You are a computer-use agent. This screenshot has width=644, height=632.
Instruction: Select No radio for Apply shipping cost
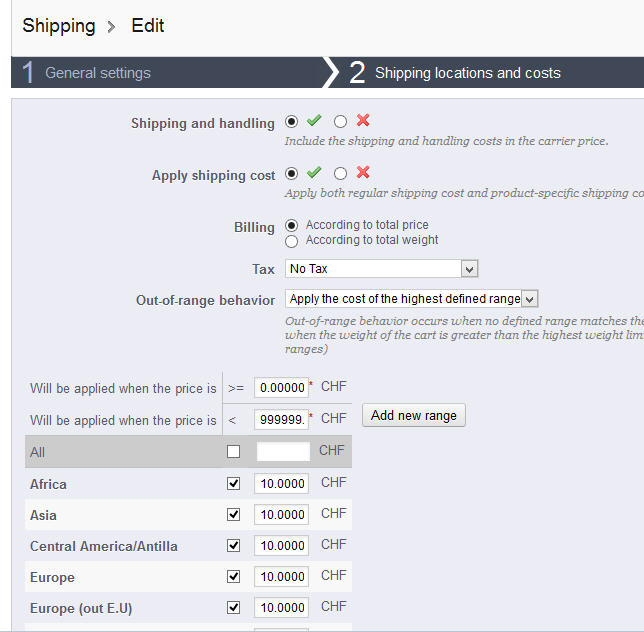(340, 174)
